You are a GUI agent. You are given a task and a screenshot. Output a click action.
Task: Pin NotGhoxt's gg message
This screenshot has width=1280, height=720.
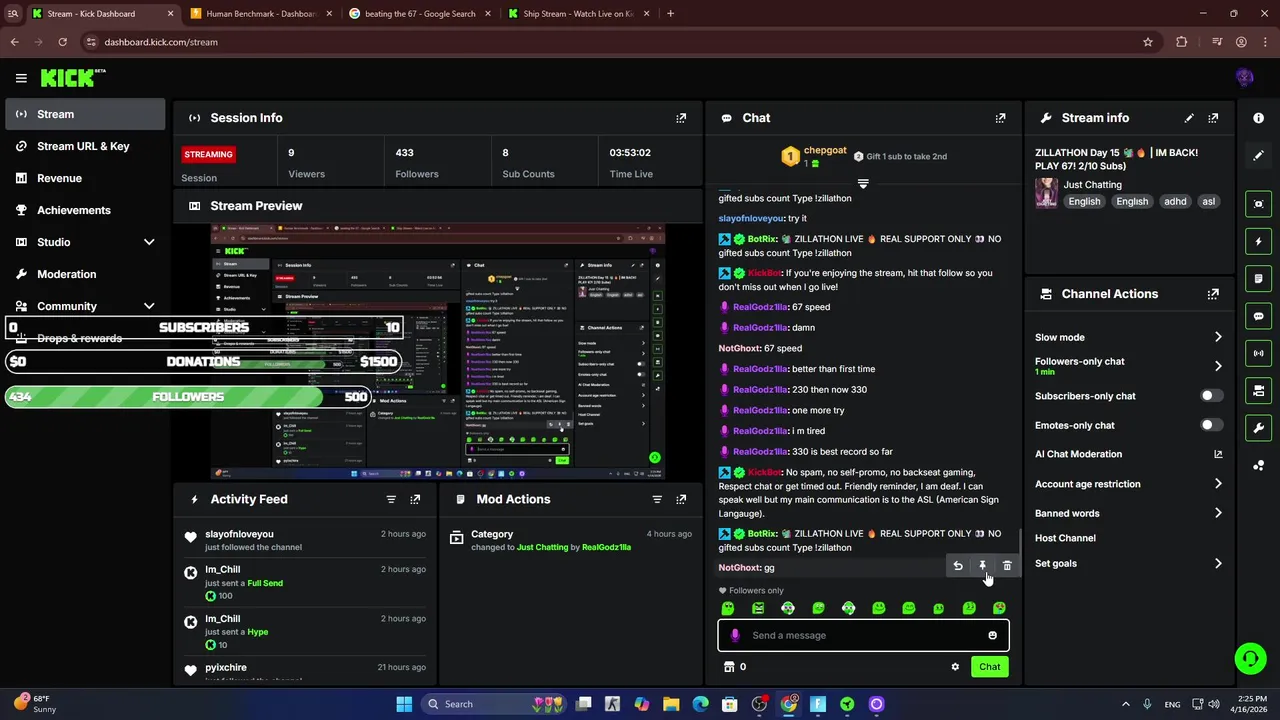tap(982, 566)
